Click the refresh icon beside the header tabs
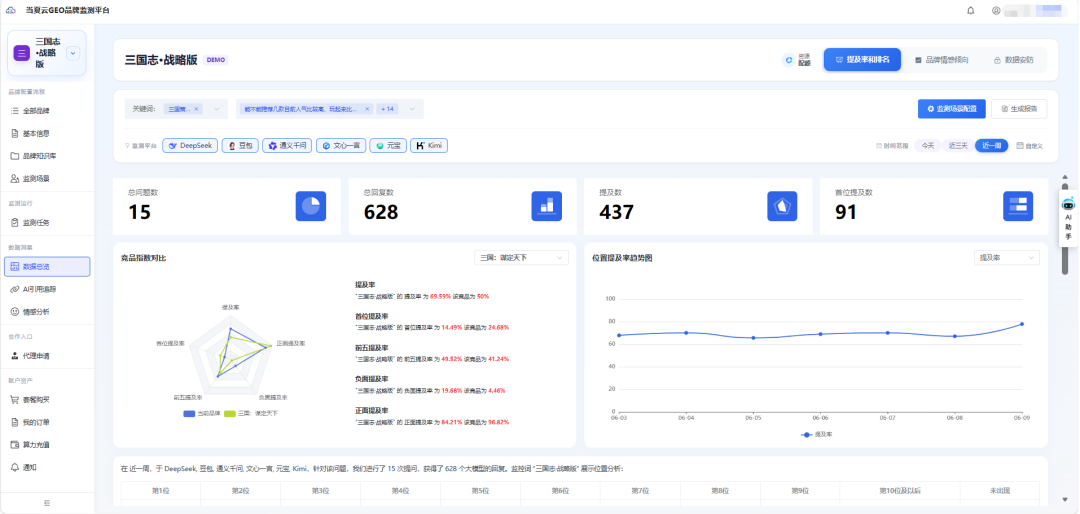The image size is (1080, 514). click(x=789, y=61)
